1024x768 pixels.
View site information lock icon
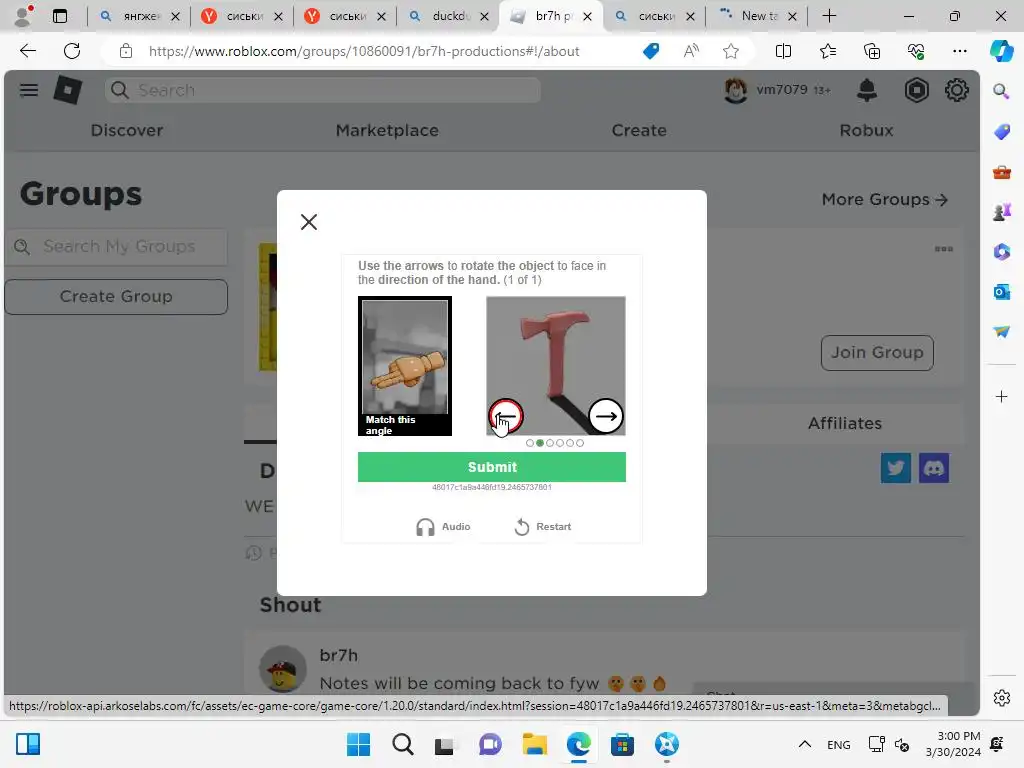tap(125, 51)
